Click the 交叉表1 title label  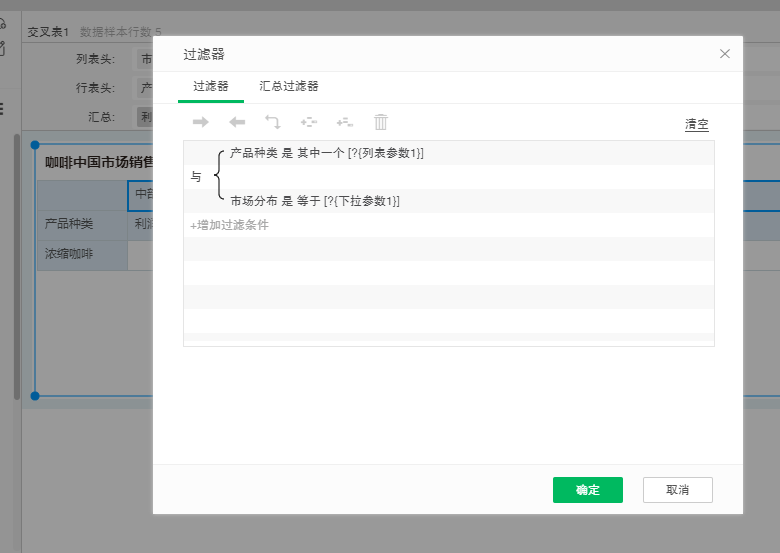tap(48, 32)
